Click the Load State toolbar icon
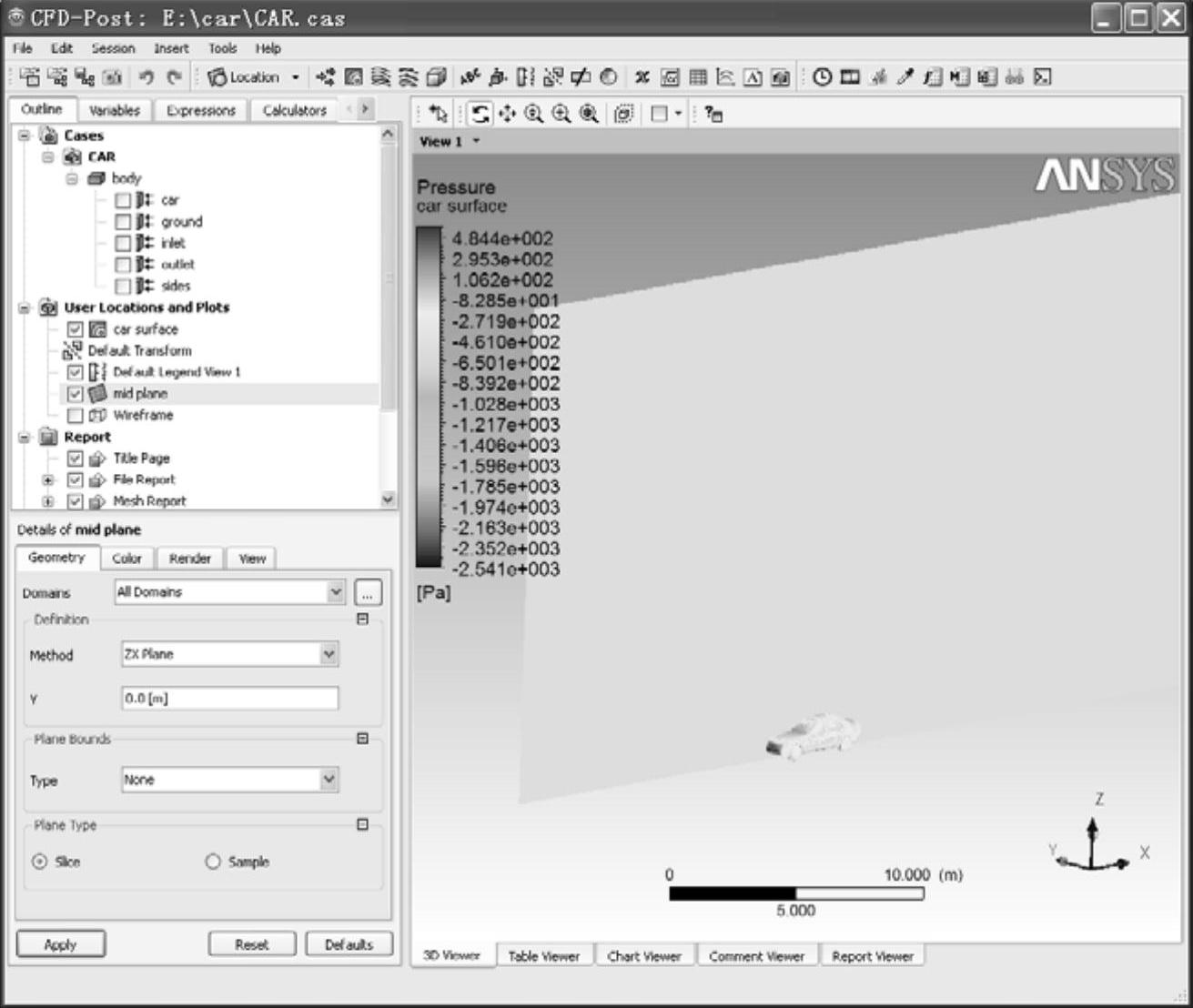The width and height of the screenshot is (1193, 1008). coord(57,77)
